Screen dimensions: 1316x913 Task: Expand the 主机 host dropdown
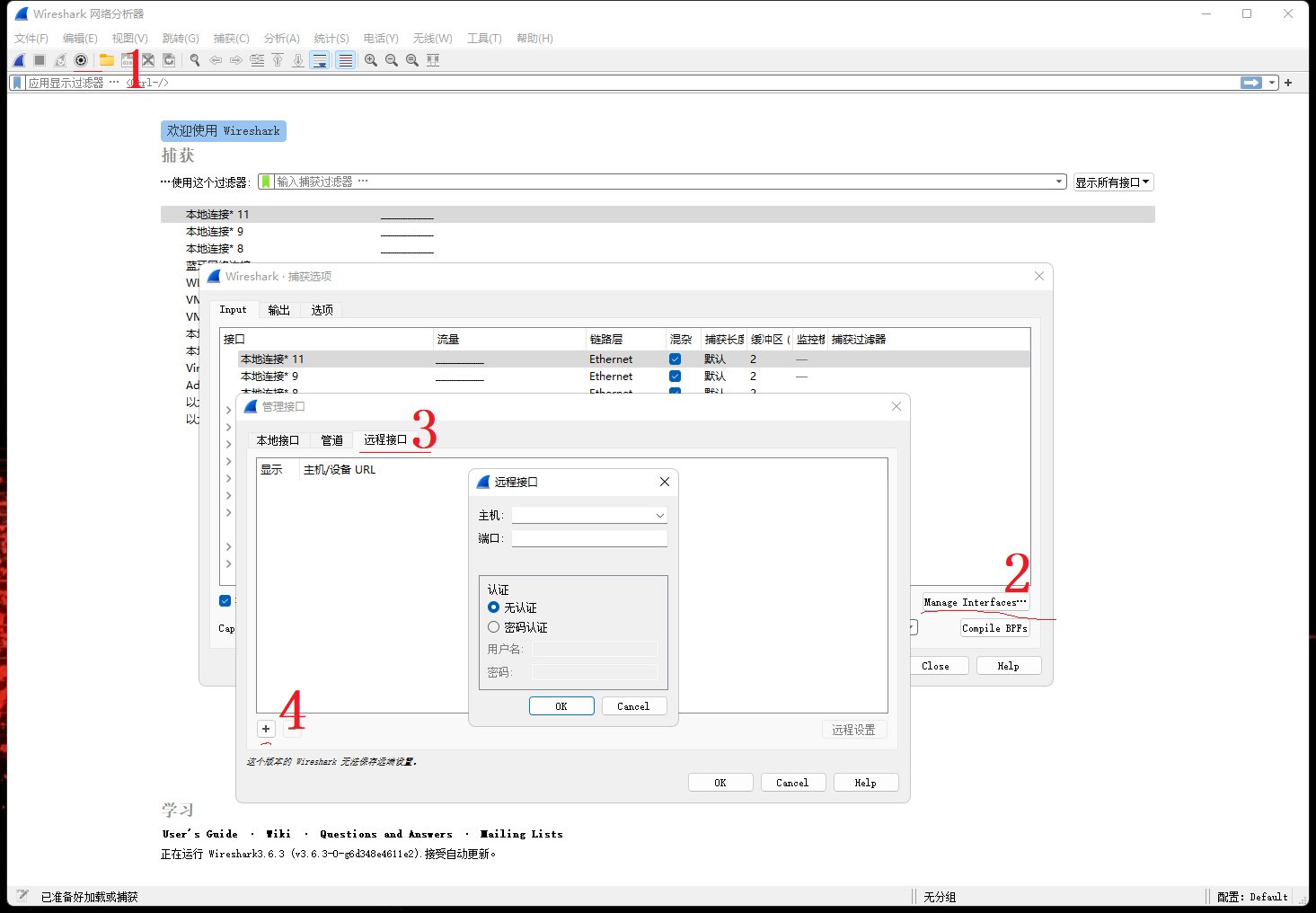coord(660,516)
